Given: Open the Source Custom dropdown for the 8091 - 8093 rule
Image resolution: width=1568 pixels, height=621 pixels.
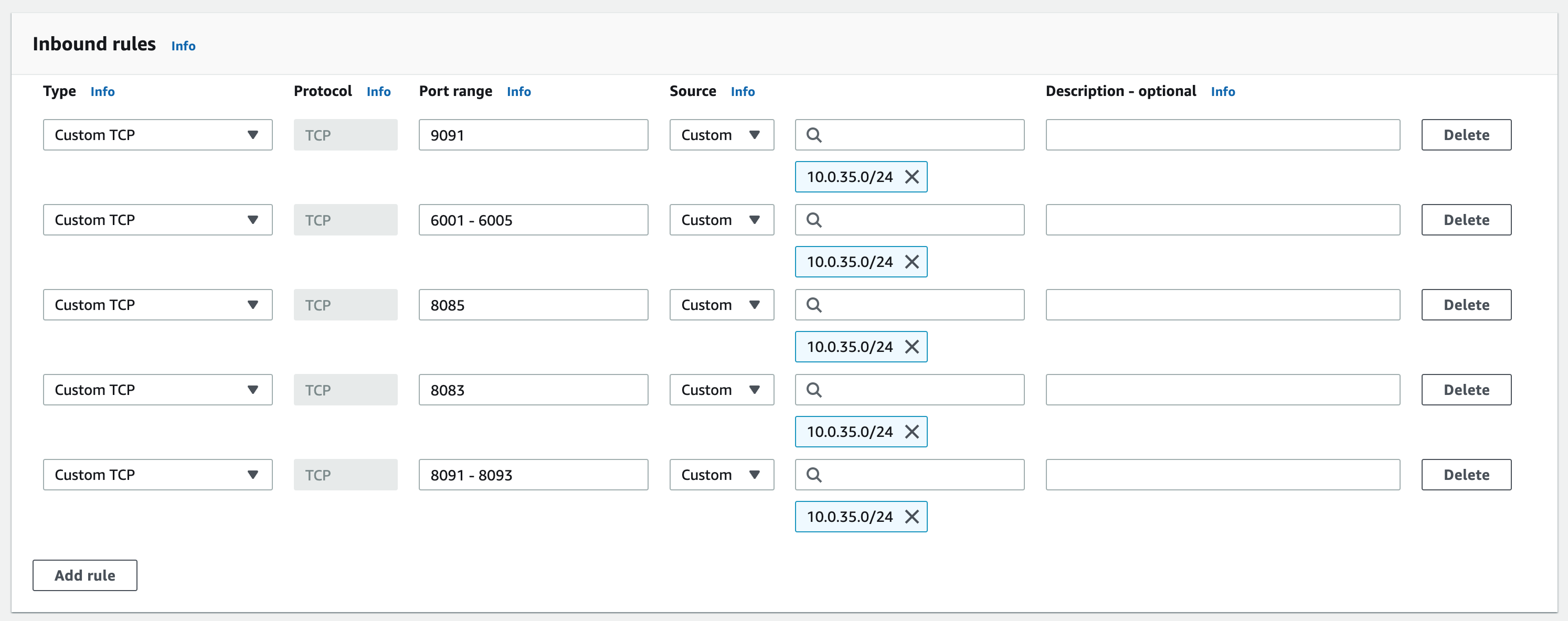Looking at the screenshot, I should [x=722, y=475].
